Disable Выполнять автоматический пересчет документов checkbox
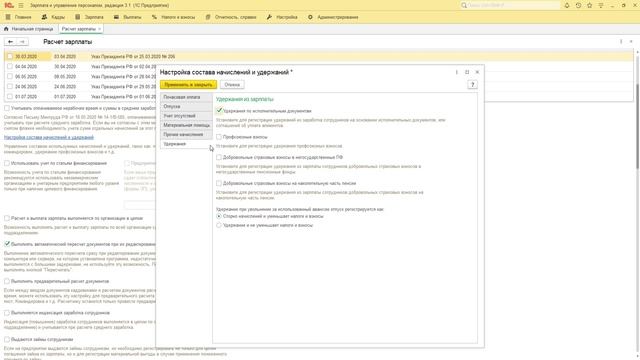 pyautogui.click(x=7, y=244)
